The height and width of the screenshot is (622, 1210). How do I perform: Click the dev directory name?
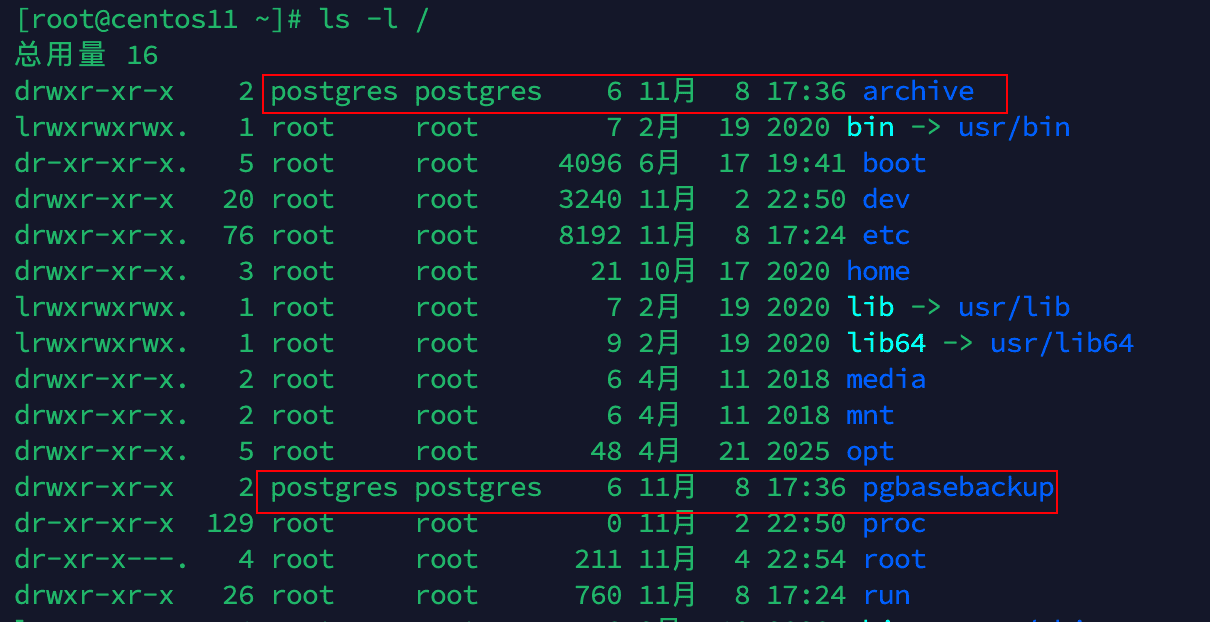(x=885, y=199)
